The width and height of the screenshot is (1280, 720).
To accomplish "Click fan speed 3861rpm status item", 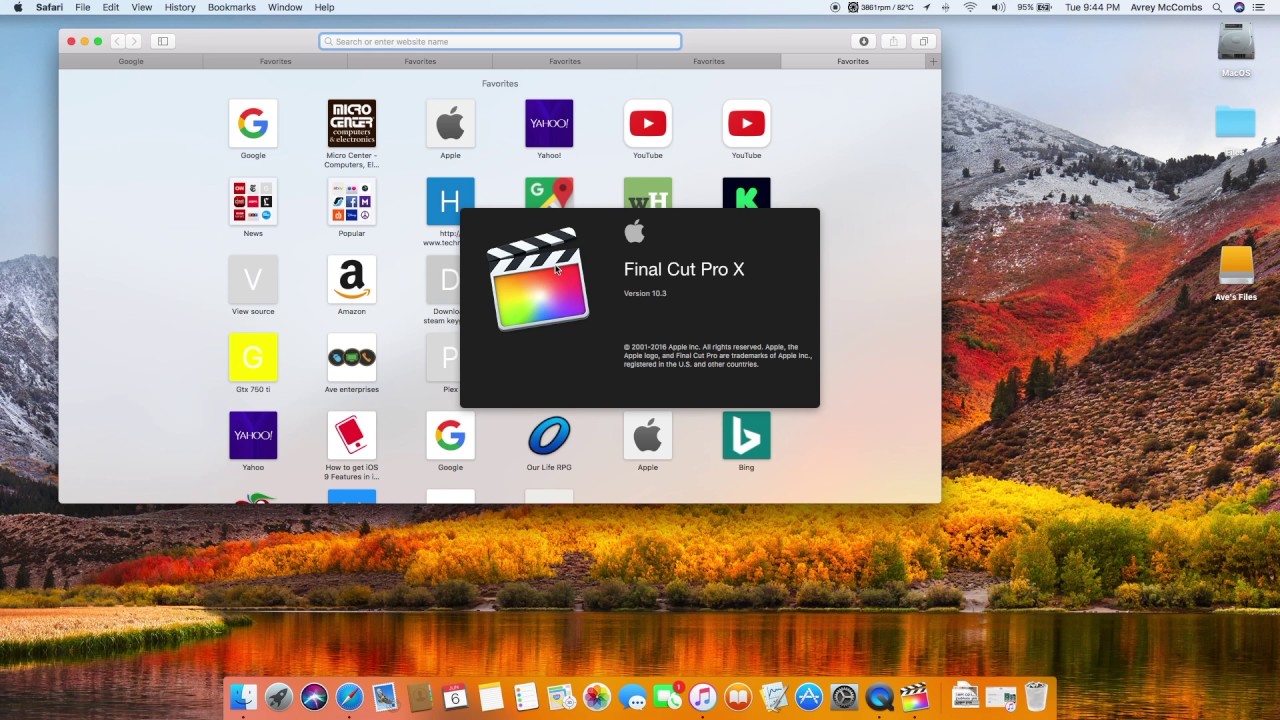I will [x=881, y=7].
